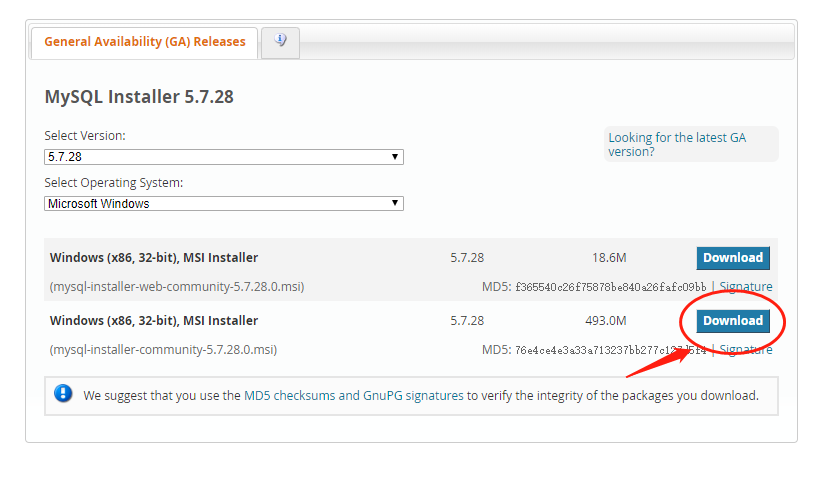
Task: Select the file name mysql-installer-web-community-5.7.28.0.msi
Action: tap(177, 287)
